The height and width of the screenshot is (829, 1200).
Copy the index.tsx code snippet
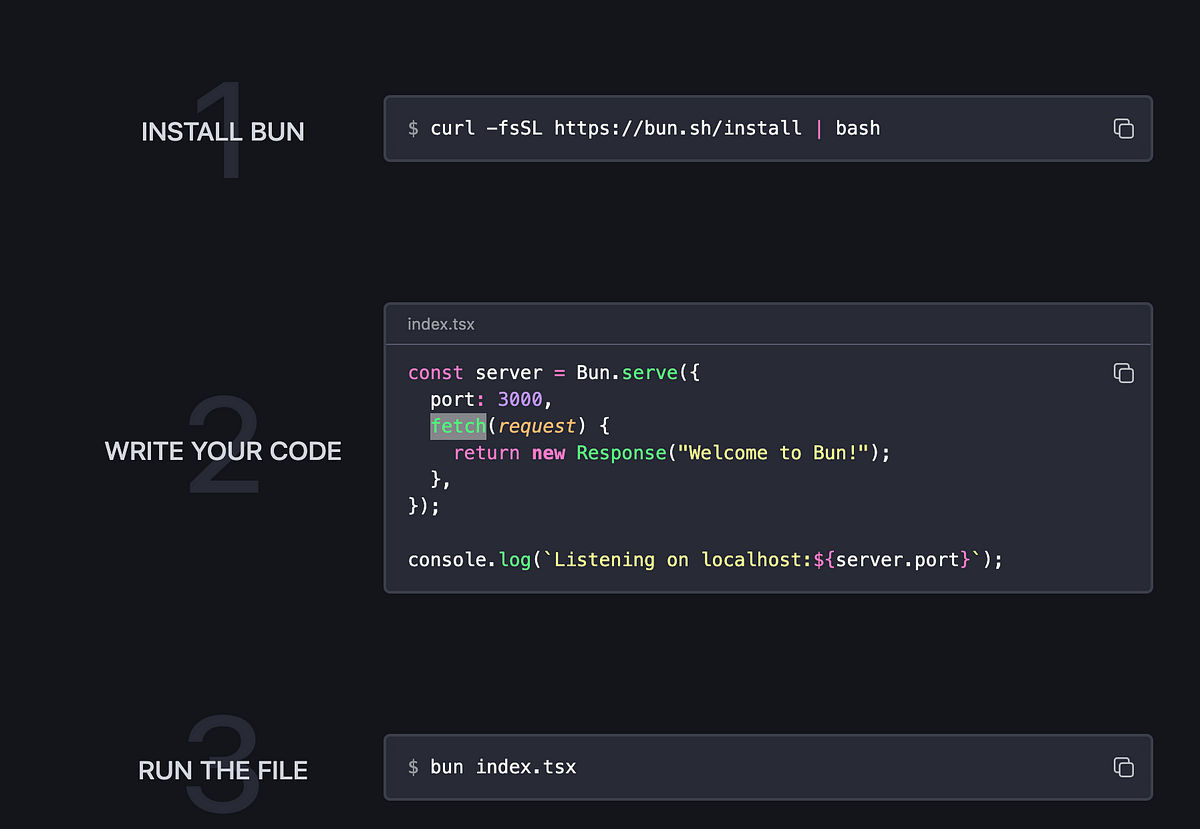pos(1123,373)
